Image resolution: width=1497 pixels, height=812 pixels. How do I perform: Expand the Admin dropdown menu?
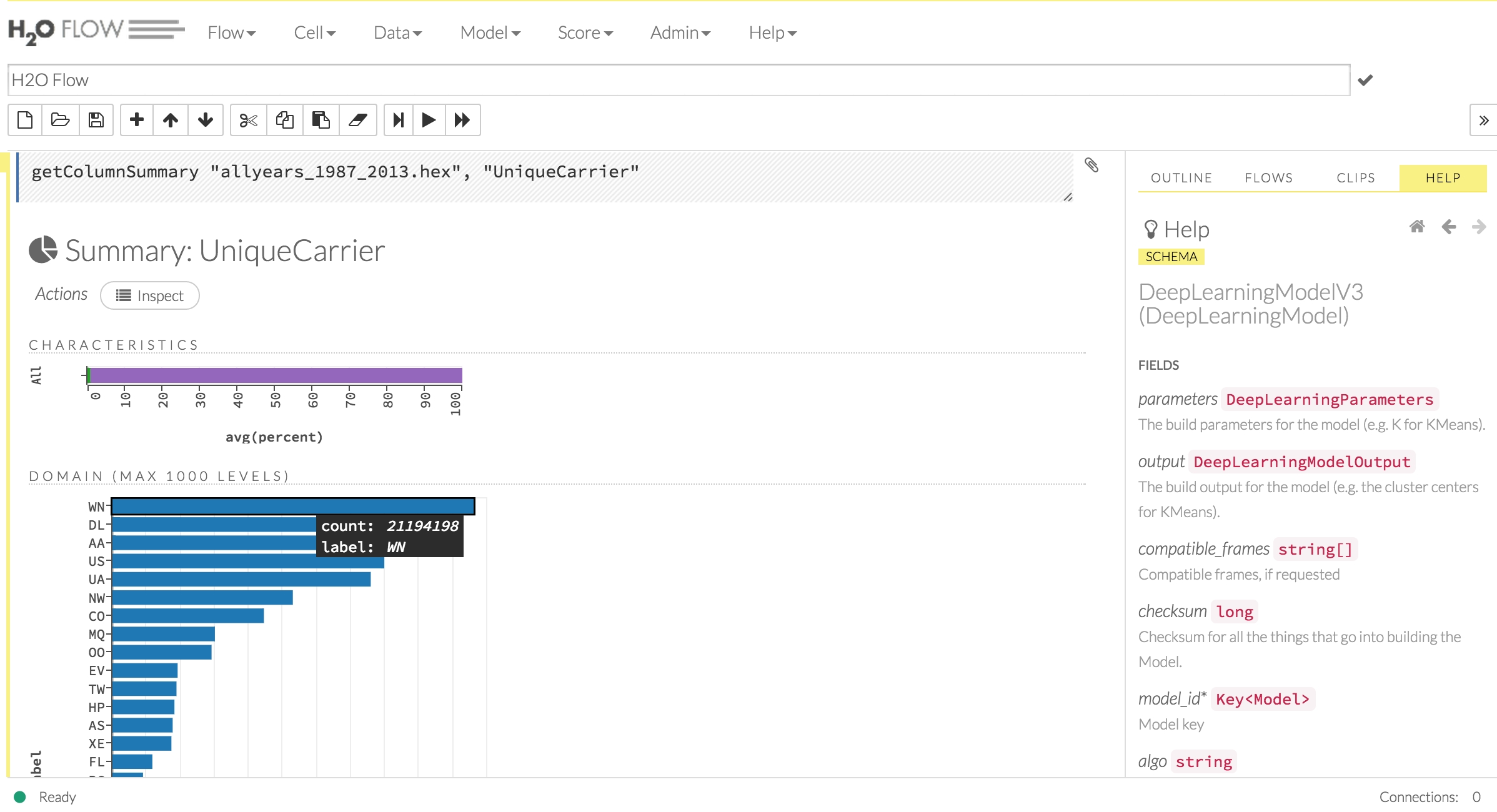[680, 32]
